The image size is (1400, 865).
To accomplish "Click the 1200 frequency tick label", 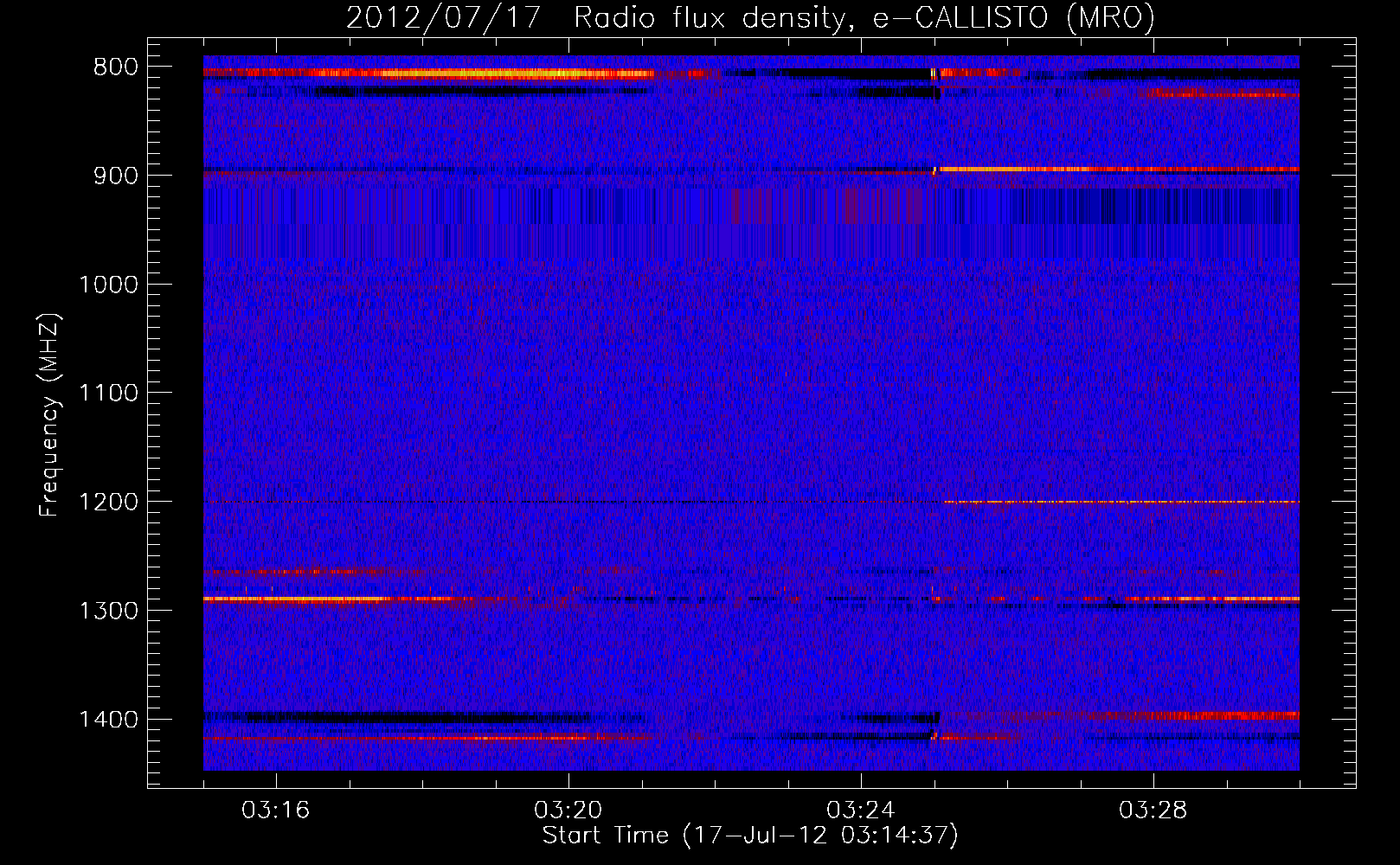I will [x=108, y=503].
